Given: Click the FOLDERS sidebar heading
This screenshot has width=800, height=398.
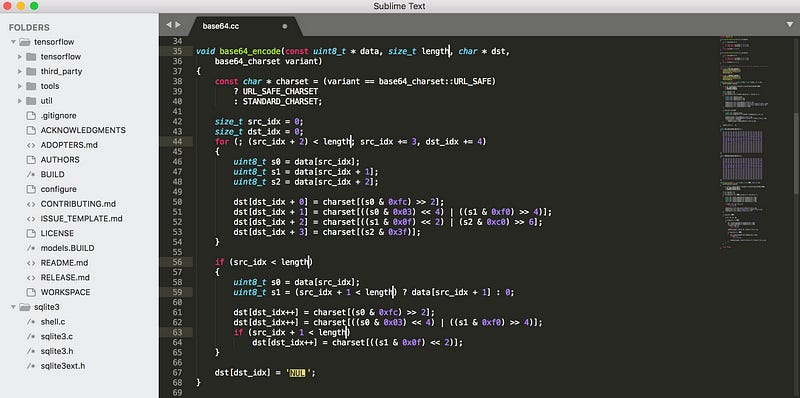Looking at the screenshot, I should (29, 28).
